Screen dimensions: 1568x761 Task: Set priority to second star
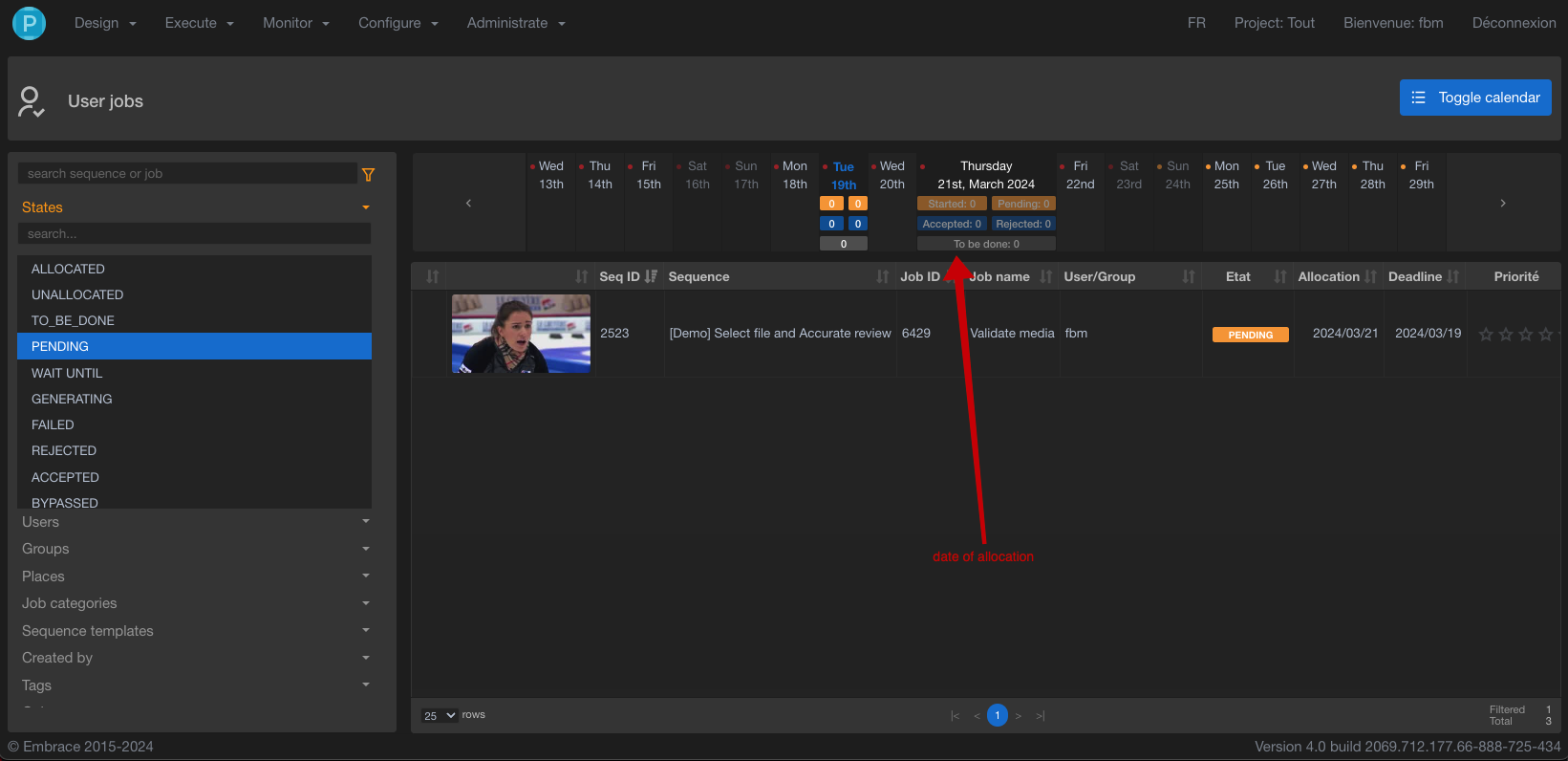click(1506, 334)
